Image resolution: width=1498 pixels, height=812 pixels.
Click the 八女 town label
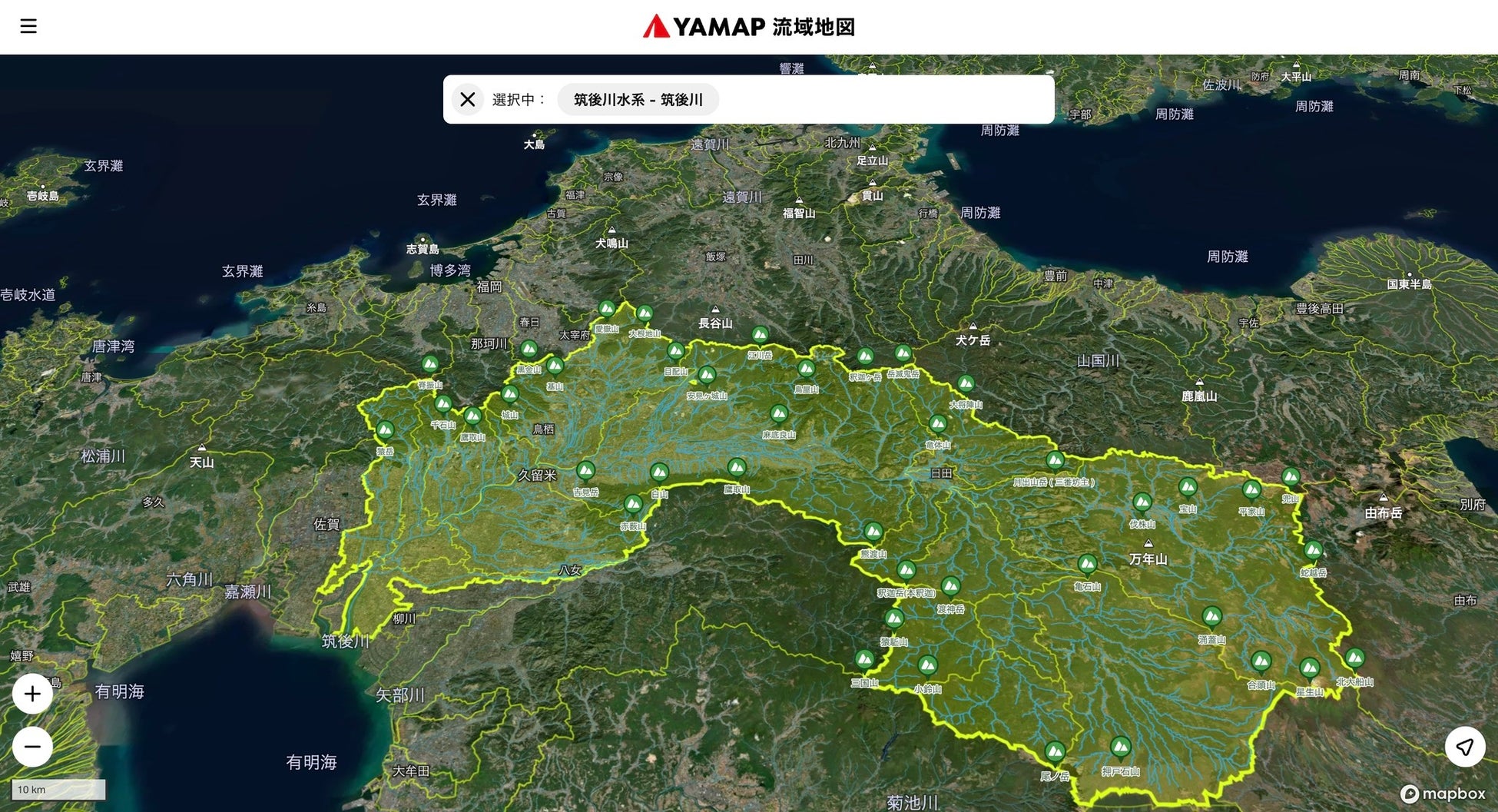pyautogui.click(x=570, y=570)
